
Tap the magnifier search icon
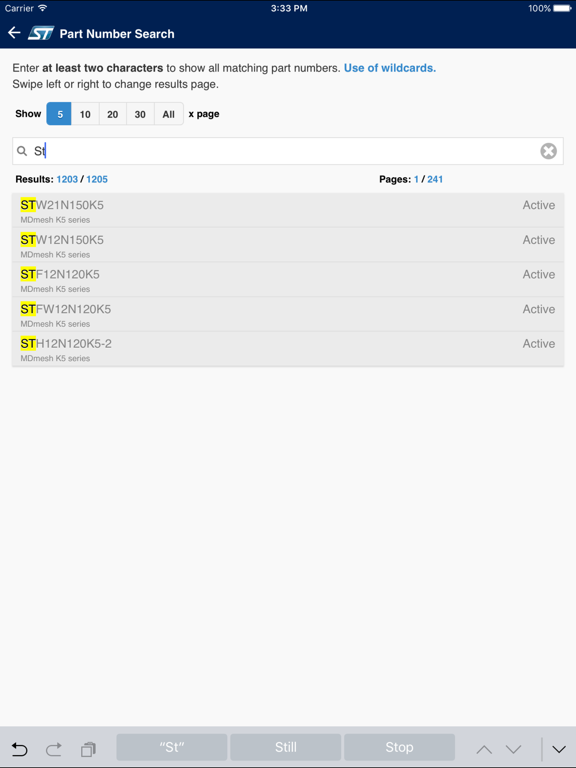click(x=22, y=151)
